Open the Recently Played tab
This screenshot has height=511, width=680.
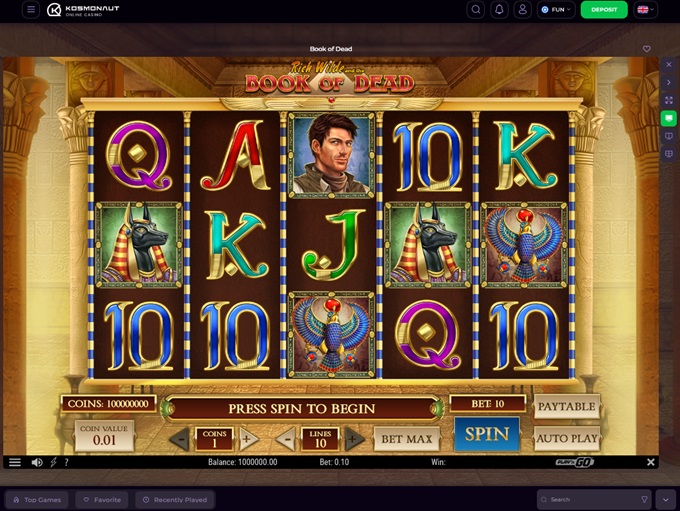(175, 500)
